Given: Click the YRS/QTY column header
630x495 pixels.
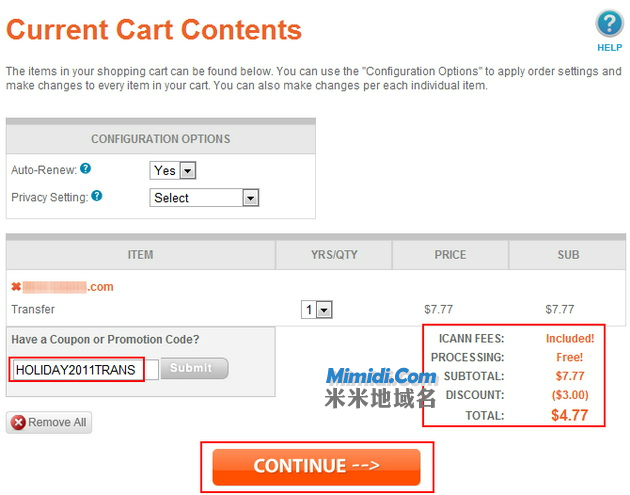Looking at the screenshot, I should click(334, 255).
